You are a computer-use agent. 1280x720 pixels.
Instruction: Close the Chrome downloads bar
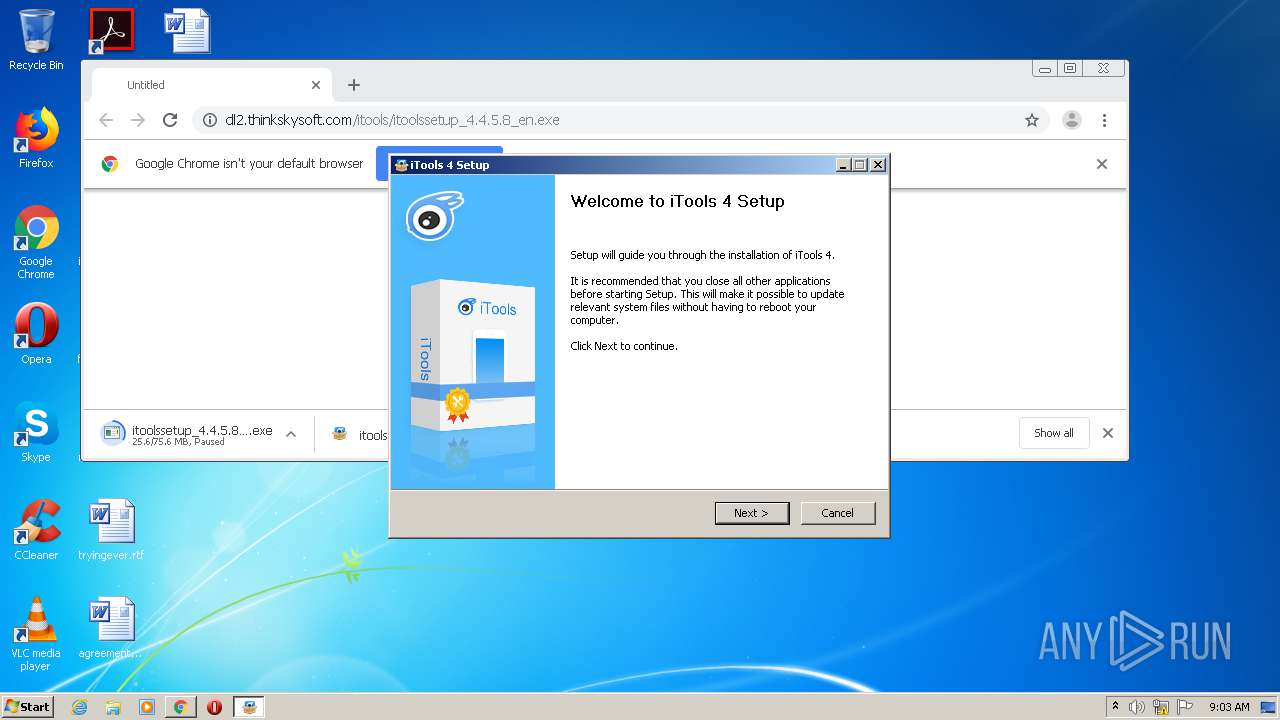[x=1108, y=433]
